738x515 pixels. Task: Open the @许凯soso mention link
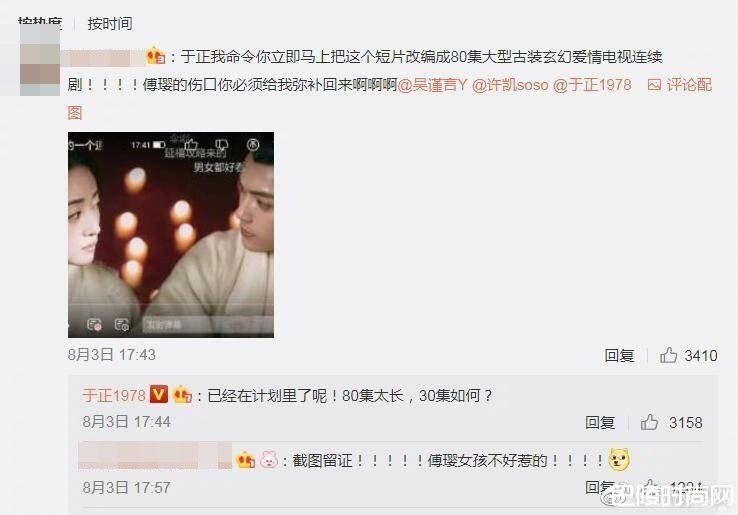tap(510, 85)
